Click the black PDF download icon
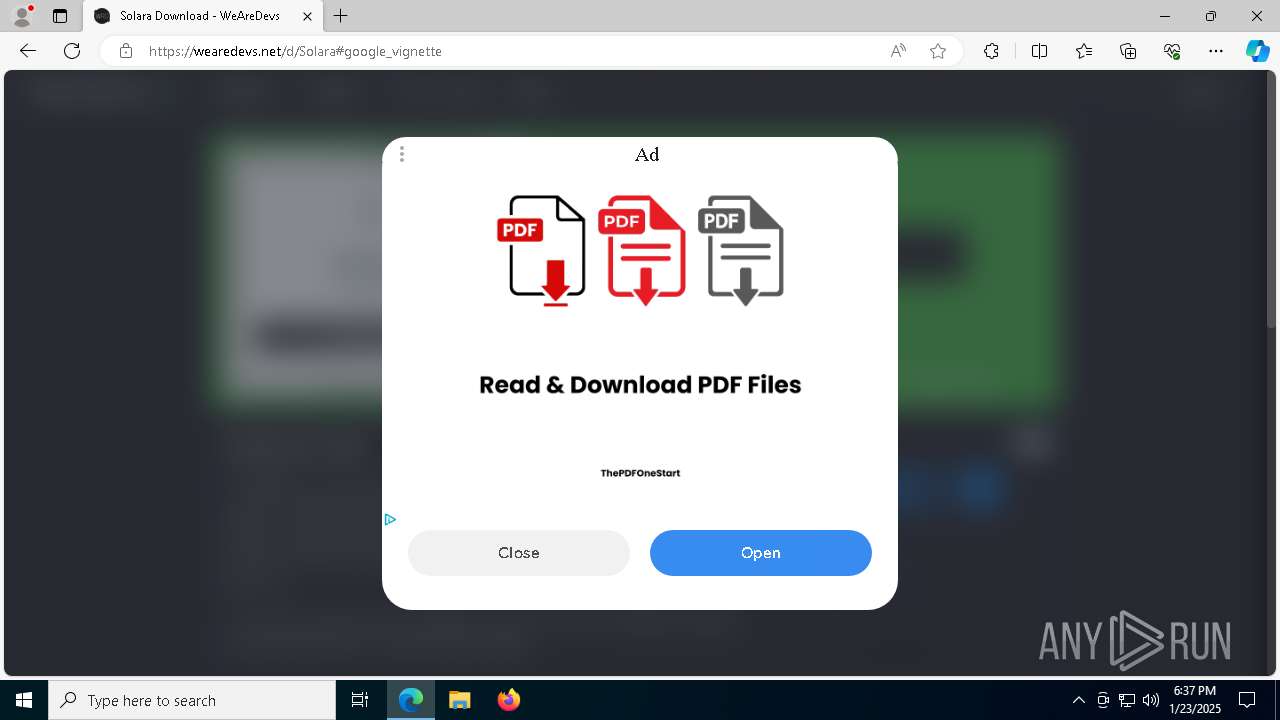This screenshot has height=720, width=1280. pyautogui.click(x=541, y=250)
